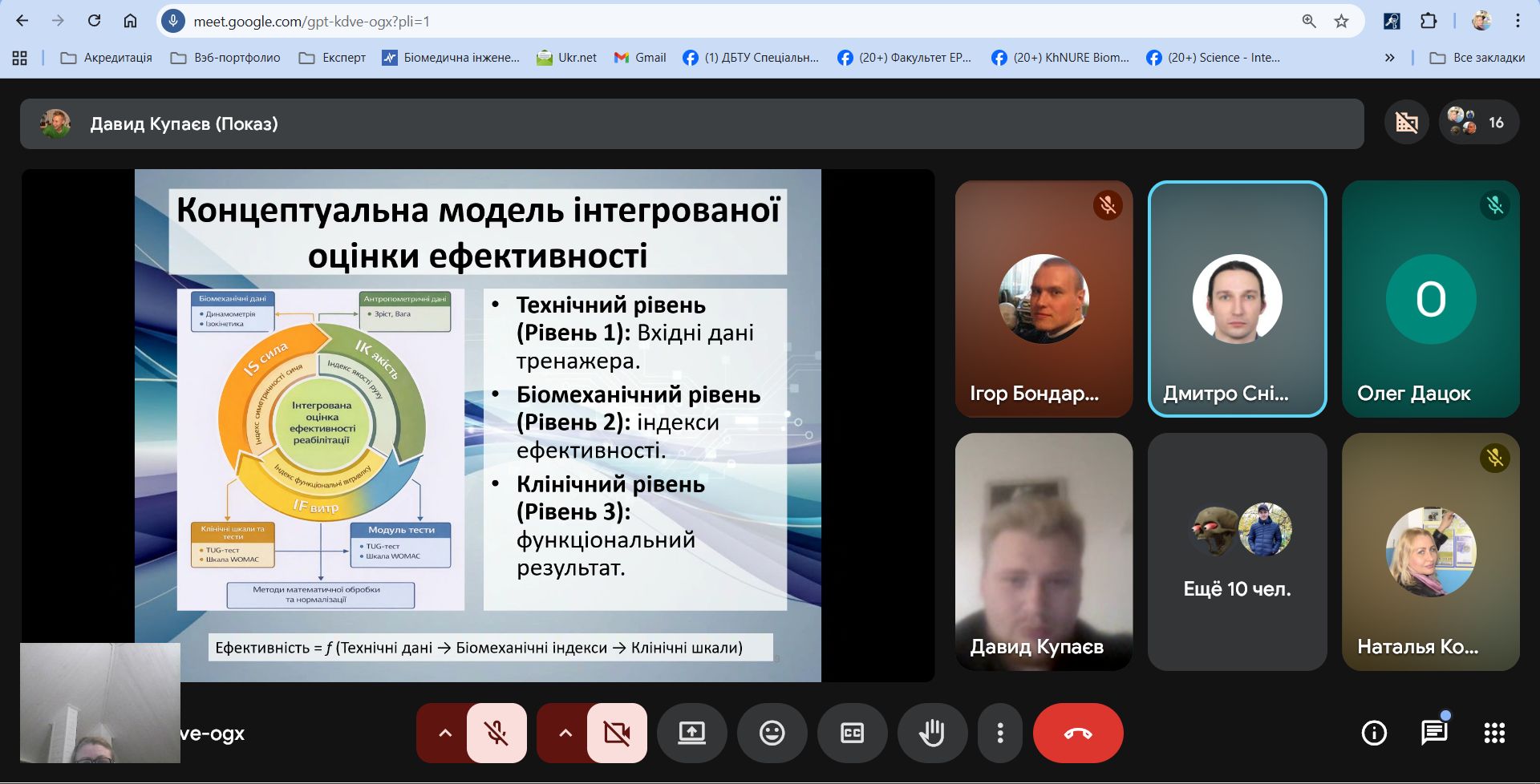Open the Gmail bookmark

(640, 58)
